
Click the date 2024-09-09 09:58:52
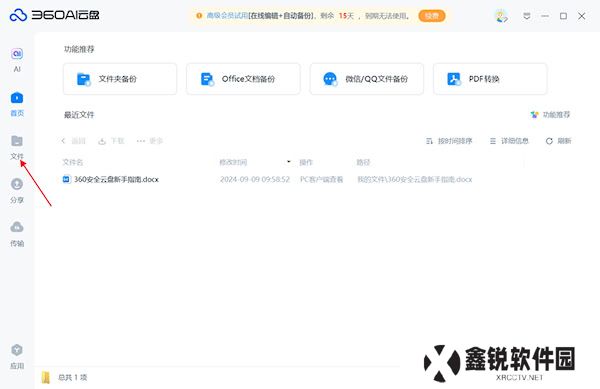tap(255, 179)
